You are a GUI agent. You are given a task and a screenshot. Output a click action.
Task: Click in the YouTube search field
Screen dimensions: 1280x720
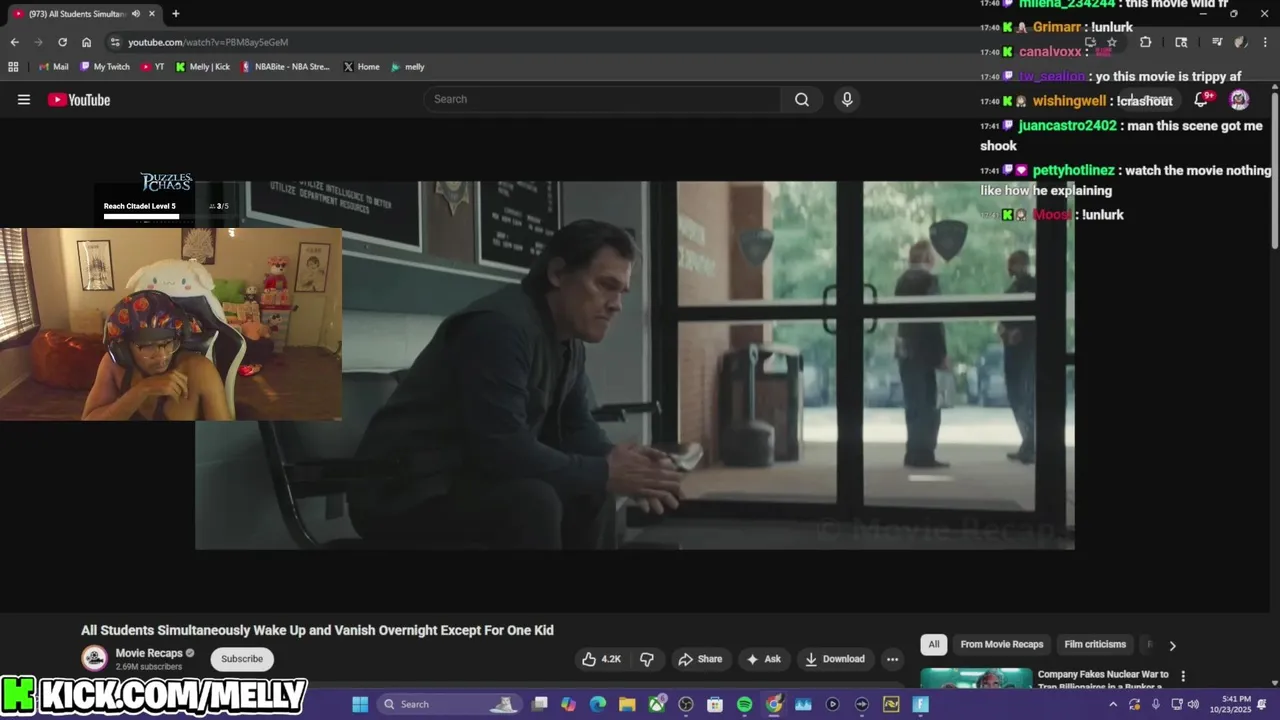point(603,99)
